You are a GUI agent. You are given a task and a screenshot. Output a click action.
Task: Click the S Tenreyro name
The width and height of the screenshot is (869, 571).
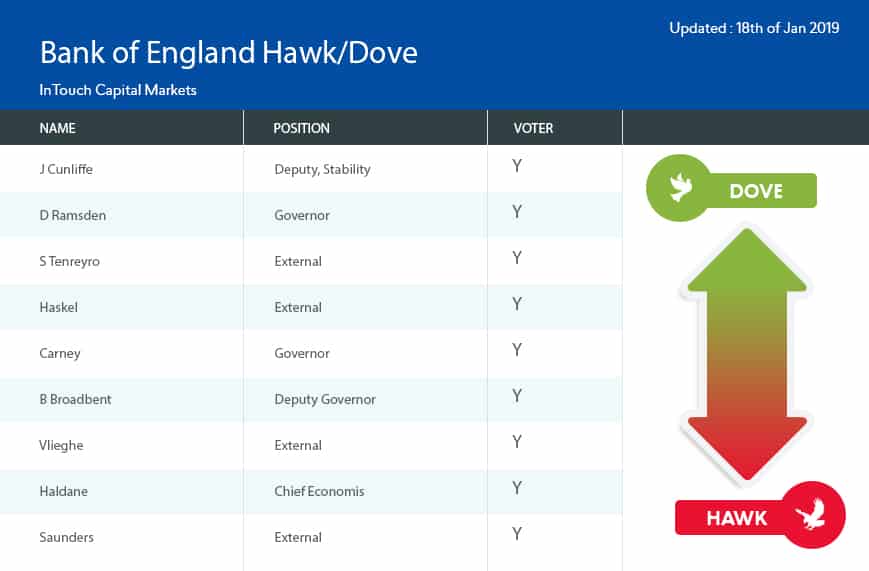[69, 261]
